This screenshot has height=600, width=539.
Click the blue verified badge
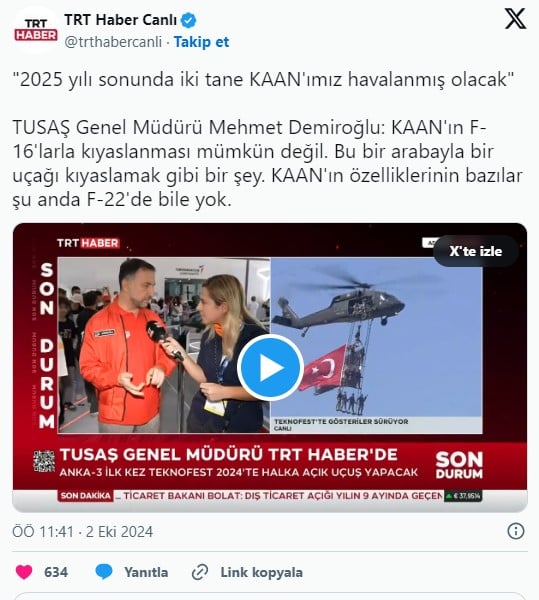[x=188, y=20]
